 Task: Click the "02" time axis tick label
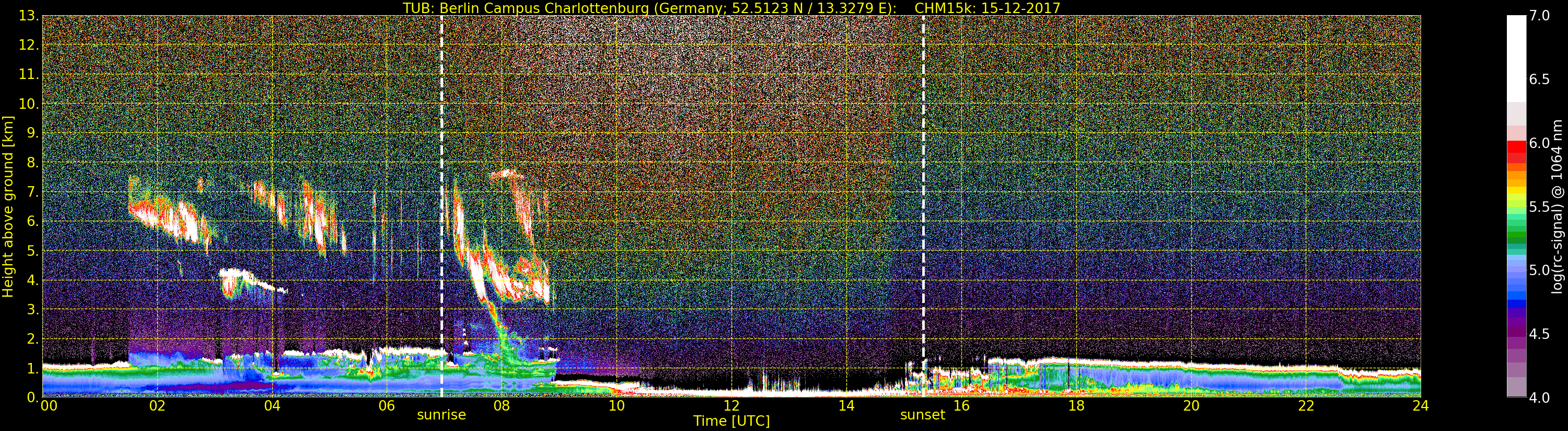(x=157, y=405)
